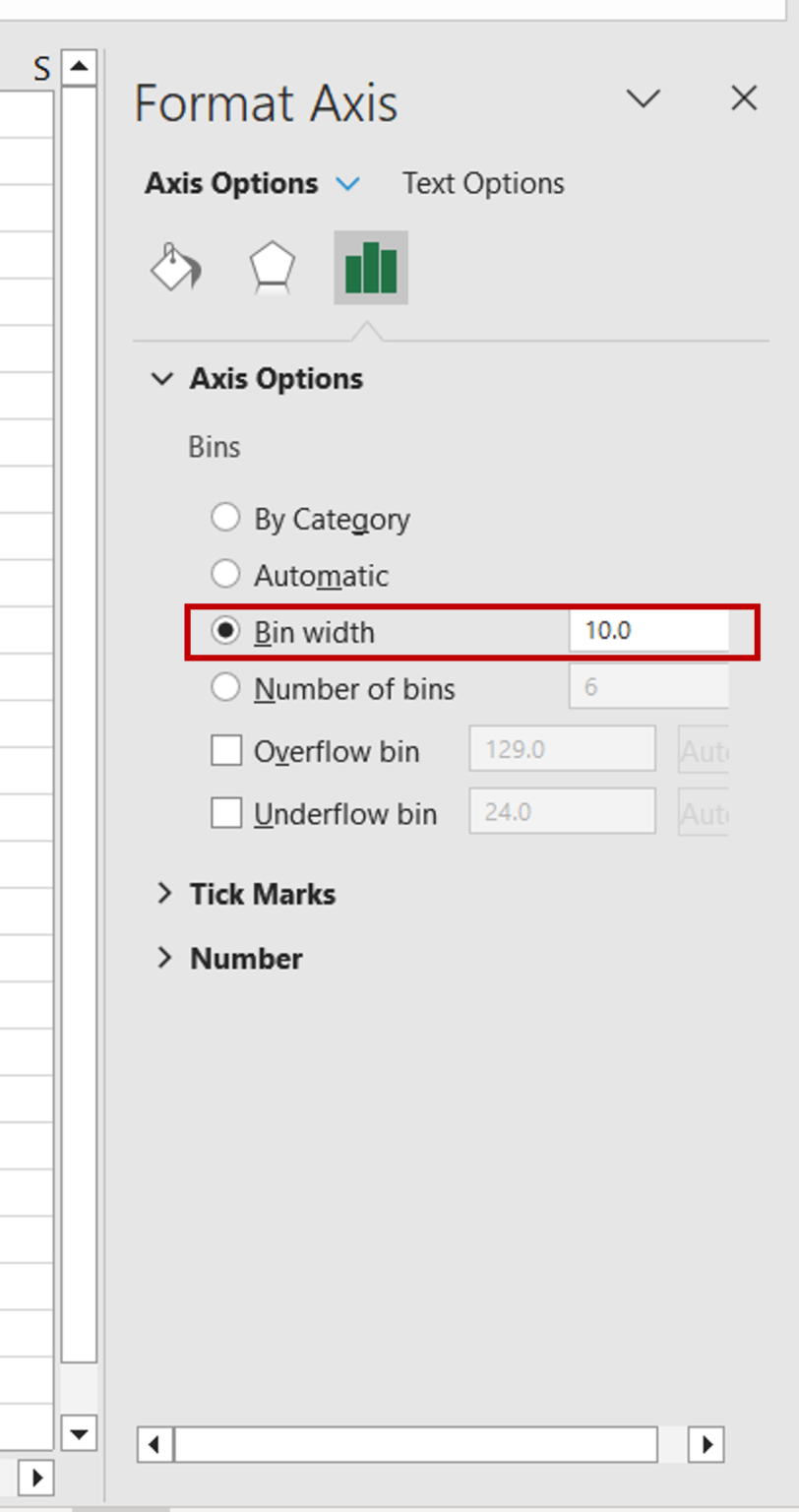Enable the Underflow bin checkbox
Viewport: 799px width, 1512px height.
point(225,812)
